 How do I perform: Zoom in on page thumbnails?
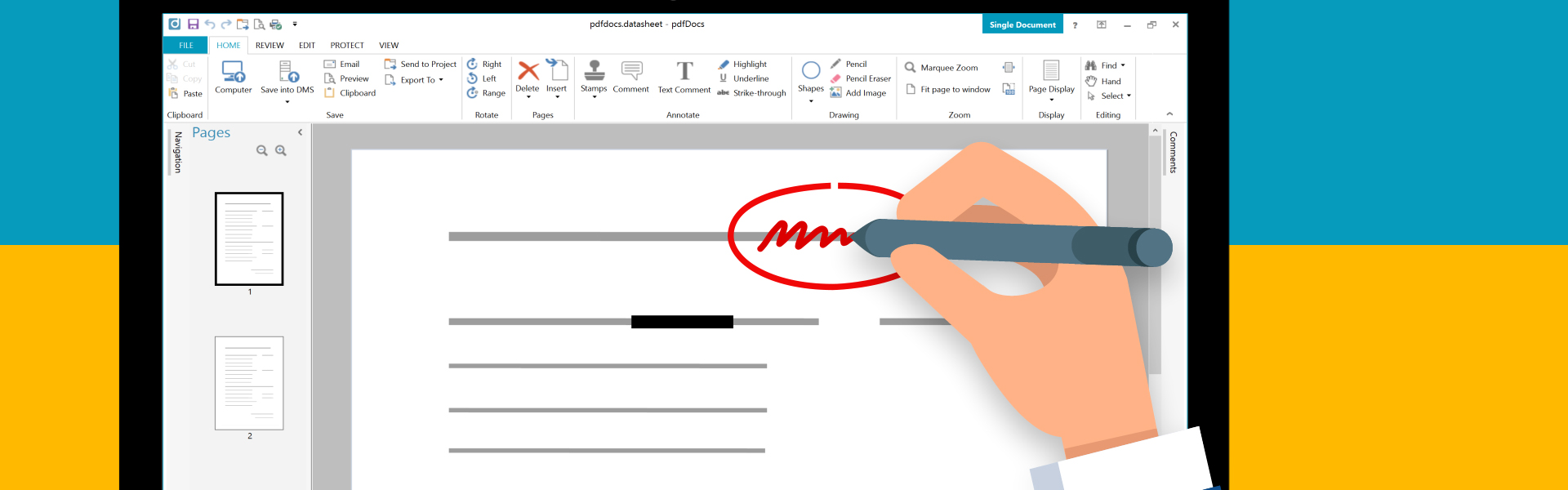[281, 151]
